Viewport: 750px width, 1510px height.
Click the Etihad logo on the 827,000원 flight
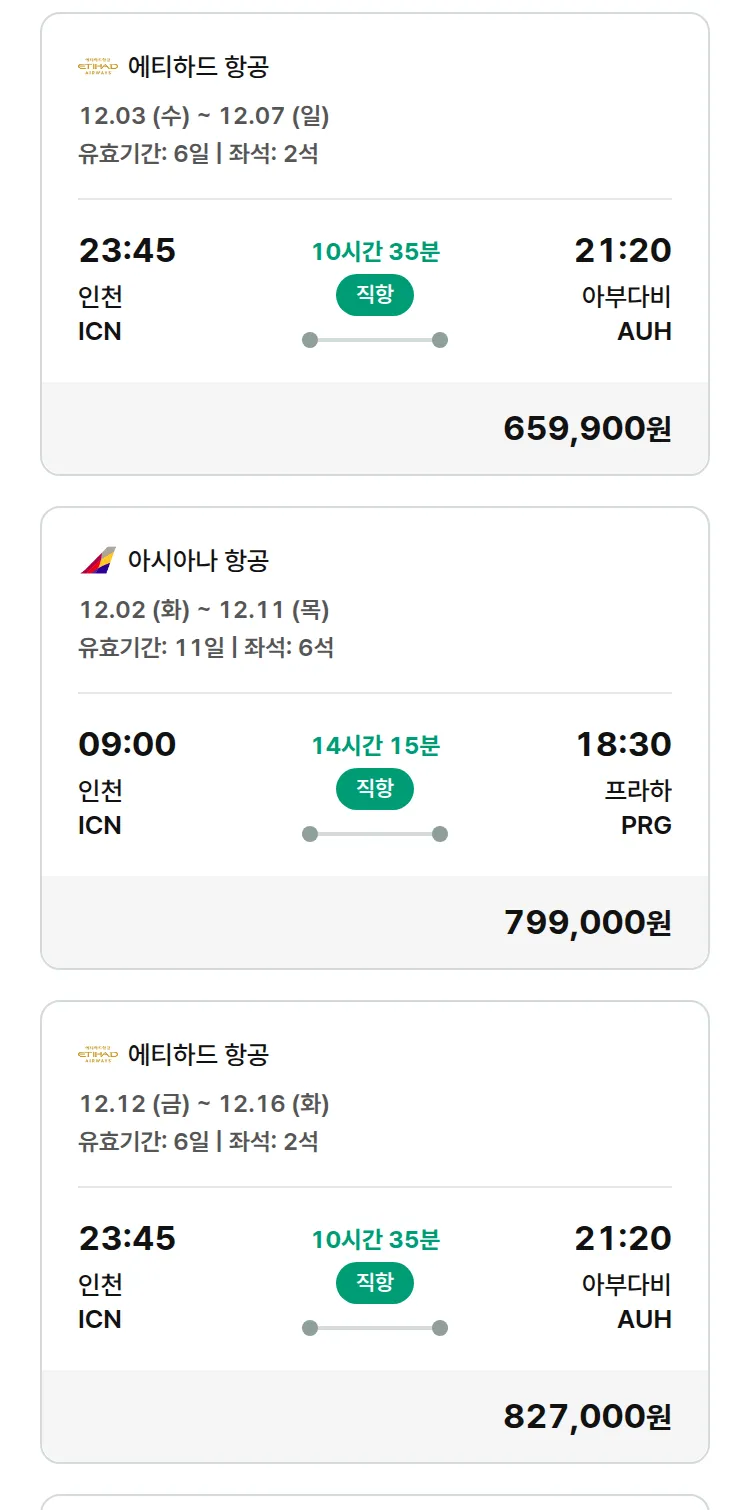[x=98, y=1054]
